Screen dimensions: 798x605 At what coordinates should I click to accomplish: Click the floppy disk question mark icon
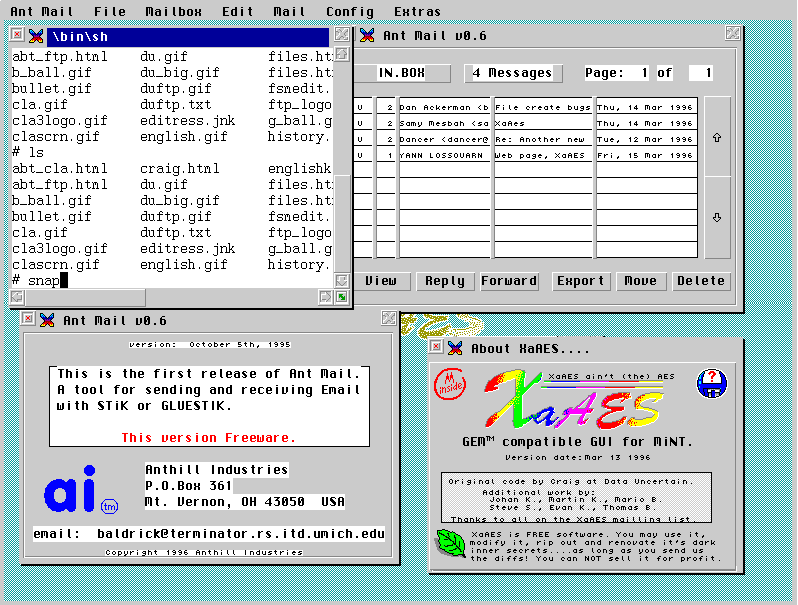pyautogui.click(x=710, y=383)
